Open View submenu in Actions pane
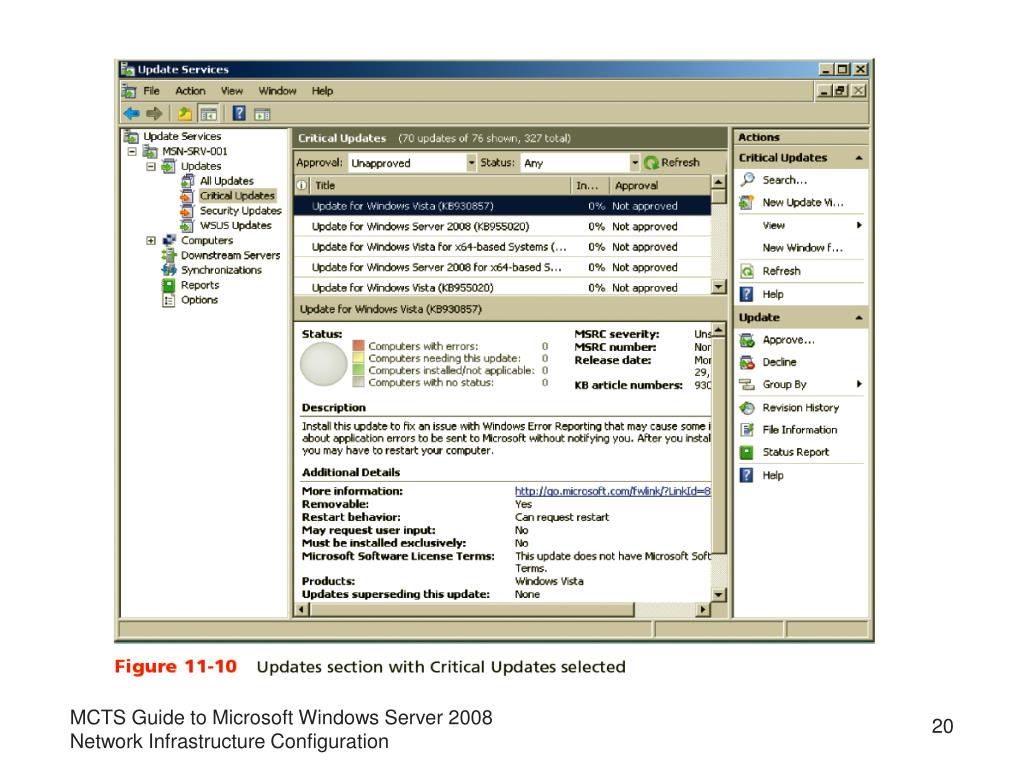The image size is (1024, 768). [x=801, y=225]
